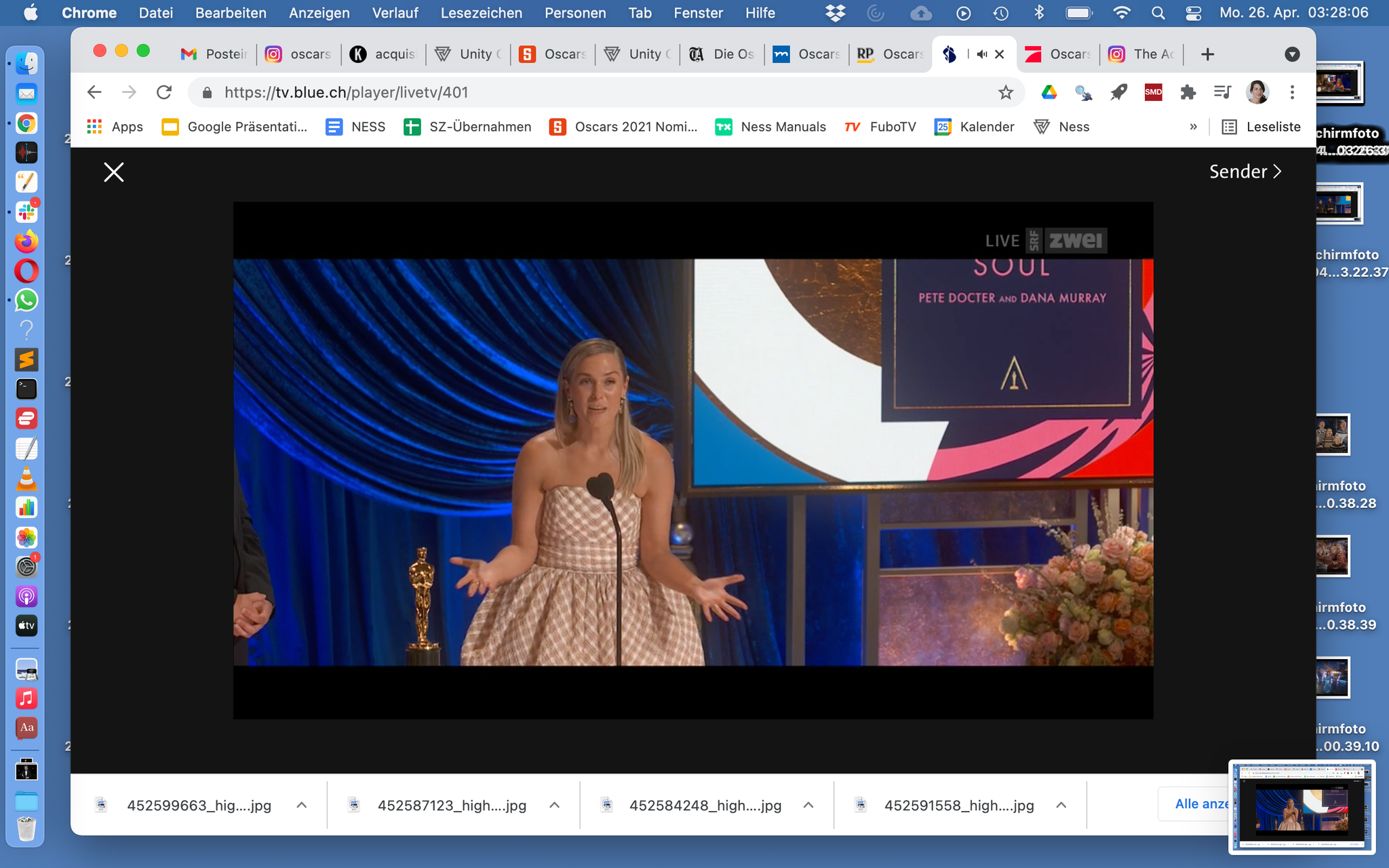The image size is (1389, 868).
Task: Open the Chrome extensions puzzle icon
Action: pos(1188,93)
